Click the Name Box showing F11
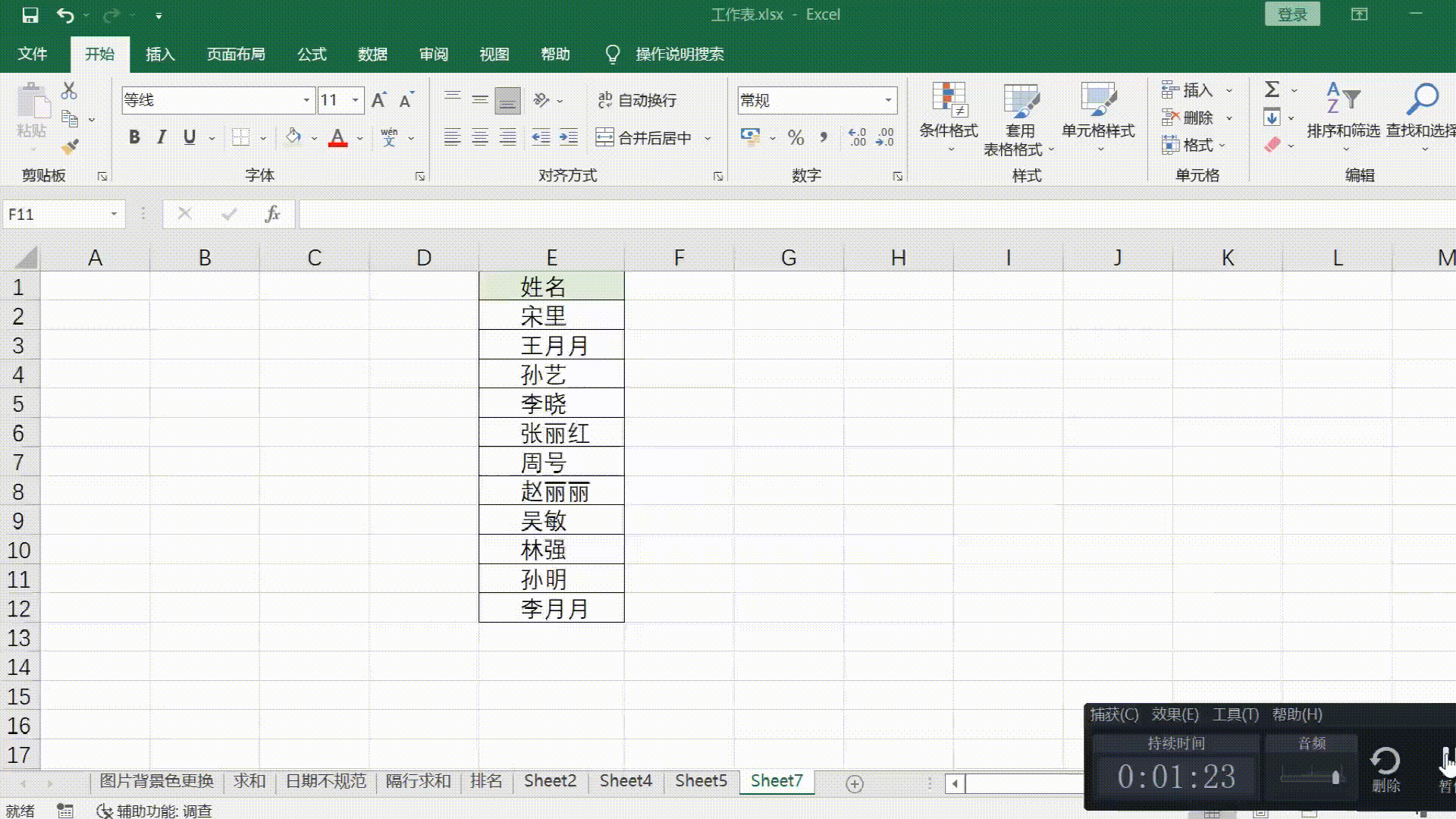The width and height of the screenshot is (1456, 819). (x=53, y=215)
